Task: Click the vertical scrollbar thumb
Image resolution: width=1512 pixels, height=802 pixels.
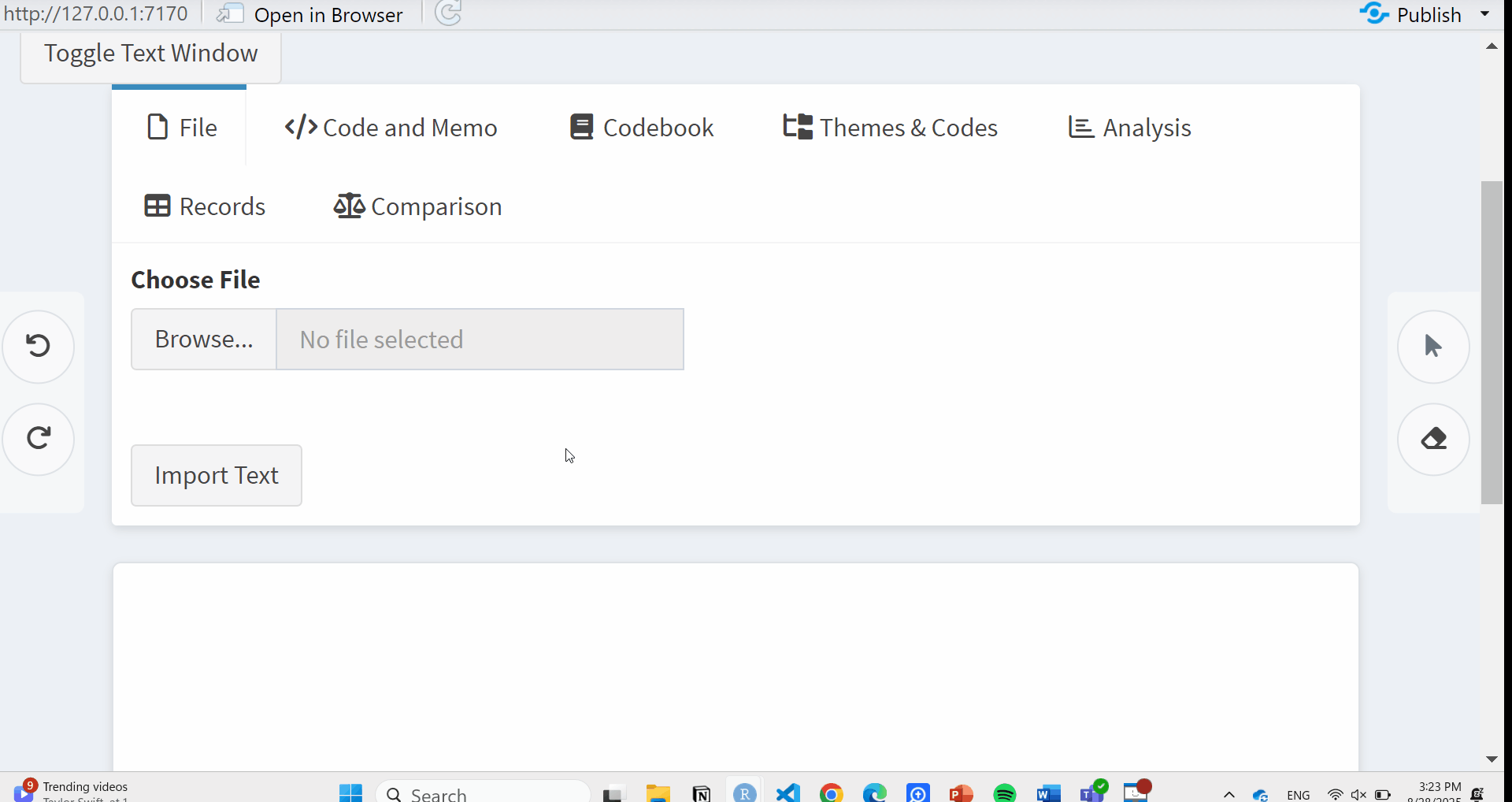Action: click(1492, 343)
